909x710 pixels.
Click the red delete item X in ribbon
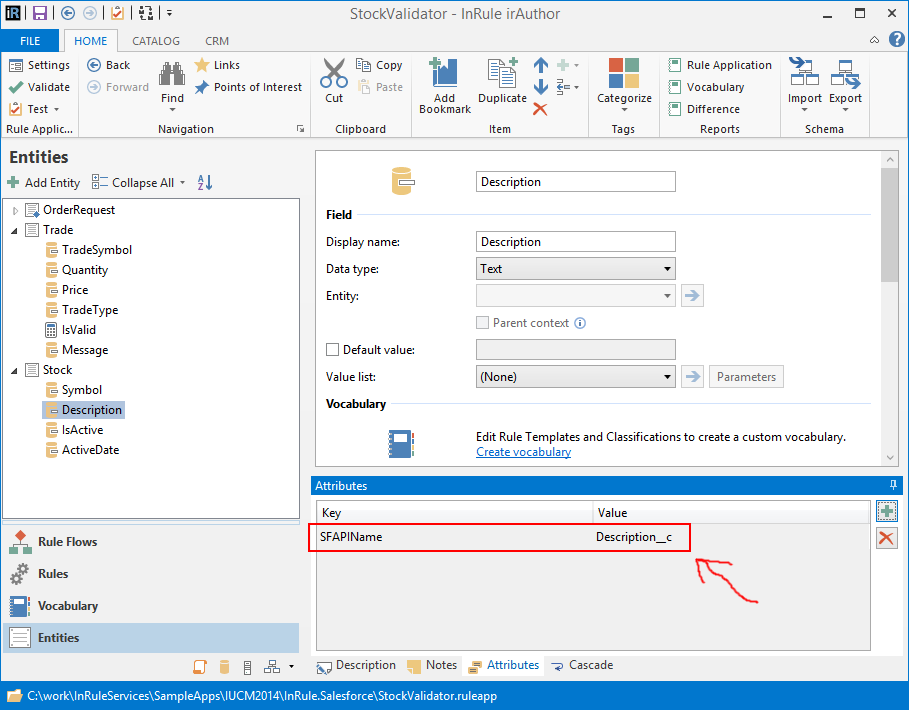pyautogui.click(x=541, y=109)
